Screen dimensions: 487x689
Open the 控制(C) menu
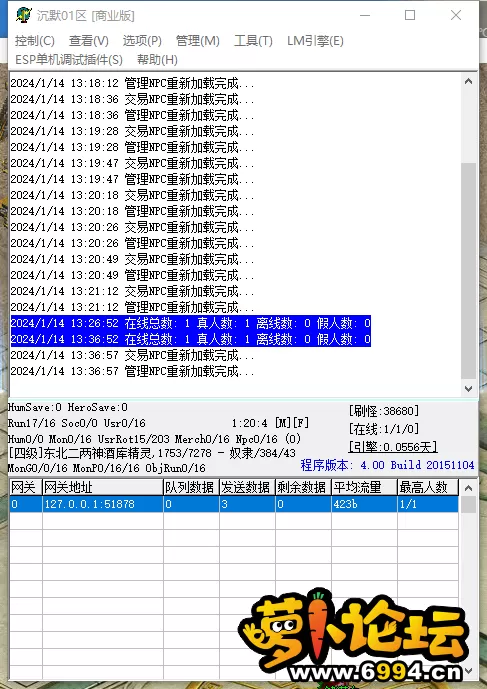(34, 41)
